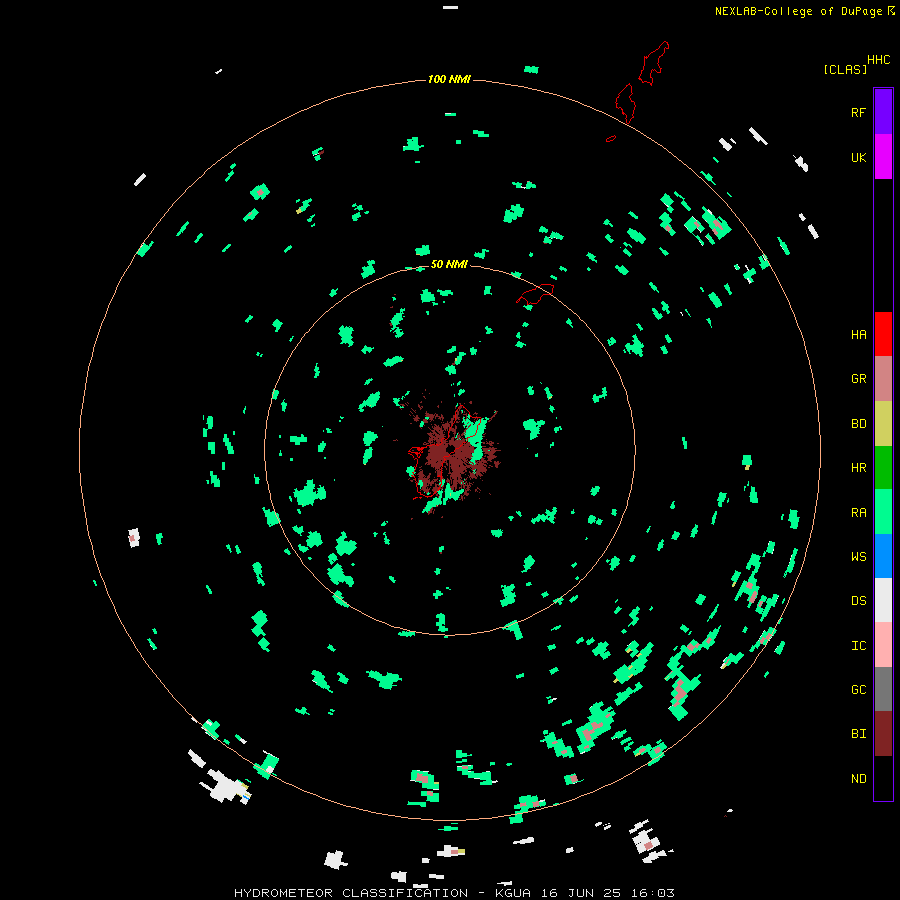
Task: Click the 50 NMI range ring label
Action: tap(449, 264)
